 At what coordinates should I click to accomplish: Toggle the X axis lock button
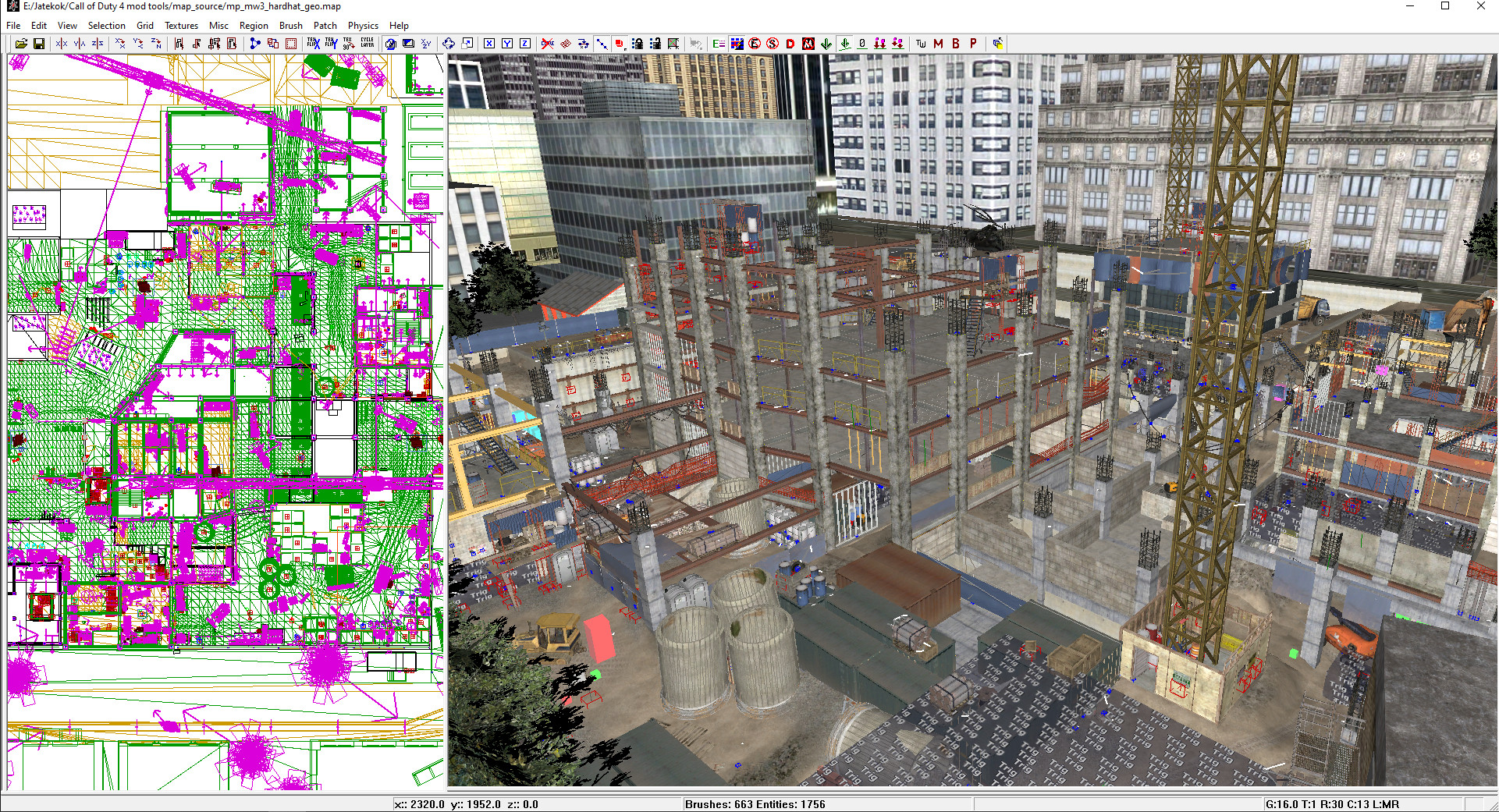coord(489,44)
